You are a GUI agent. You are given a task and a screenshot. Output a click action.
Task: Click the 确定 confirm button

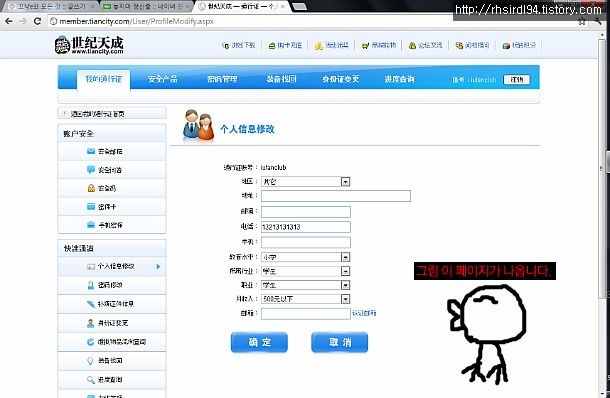click(x=259, y=342)
